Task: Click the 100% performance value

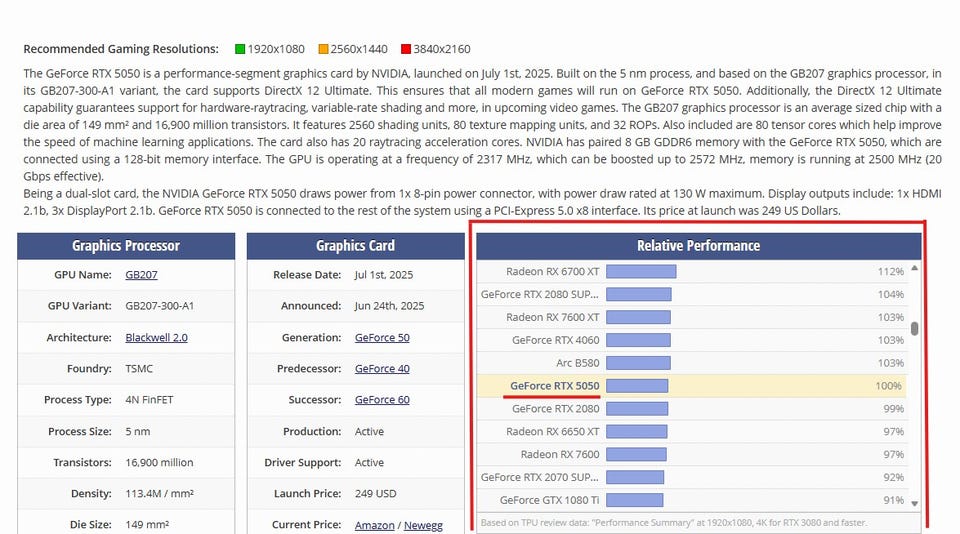Action: tap(888, 386)
